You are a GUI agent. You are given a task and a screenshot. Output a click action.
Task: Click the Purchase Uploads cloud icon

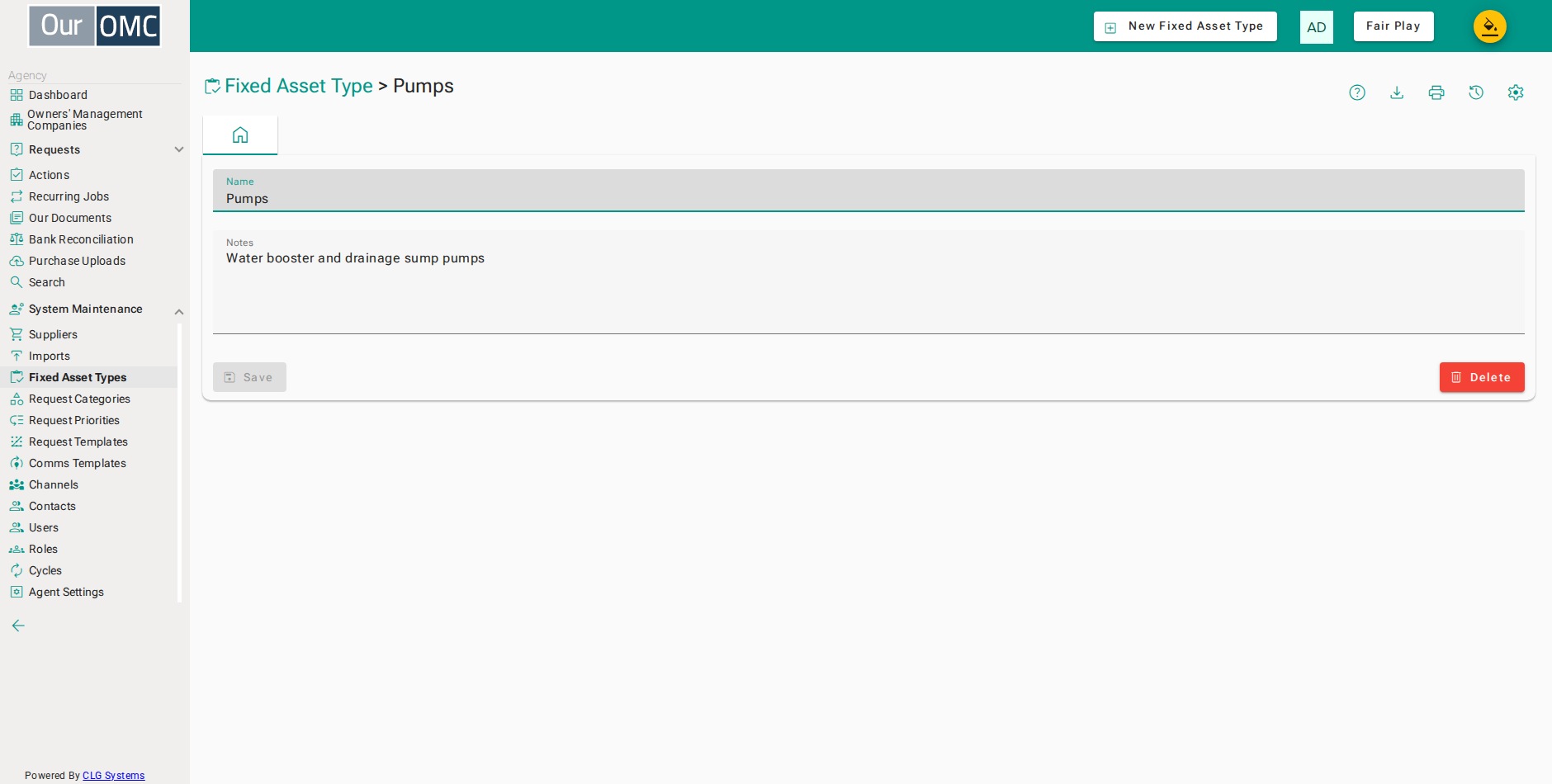pyautogui.click(x=17, y=261)
